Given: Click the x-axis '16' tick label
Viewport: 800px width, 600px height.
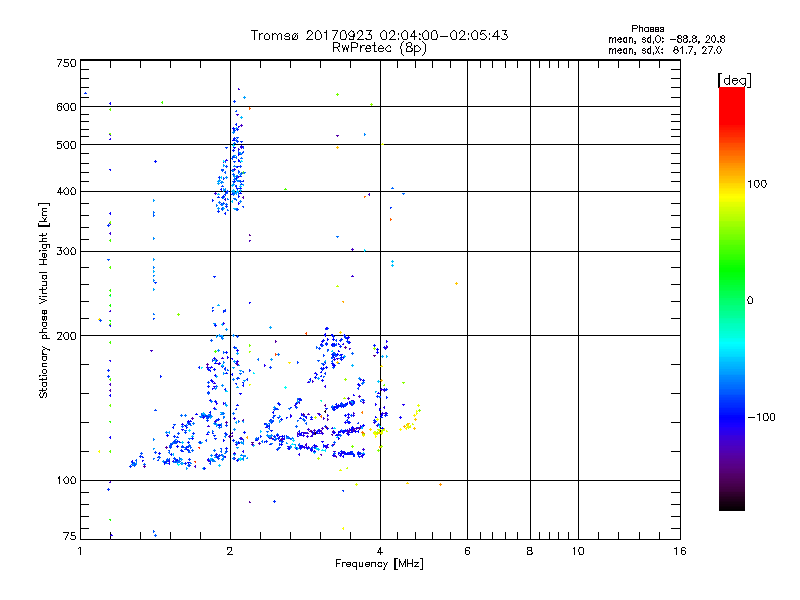Looking at the screenshot, I should click(680, 551).
